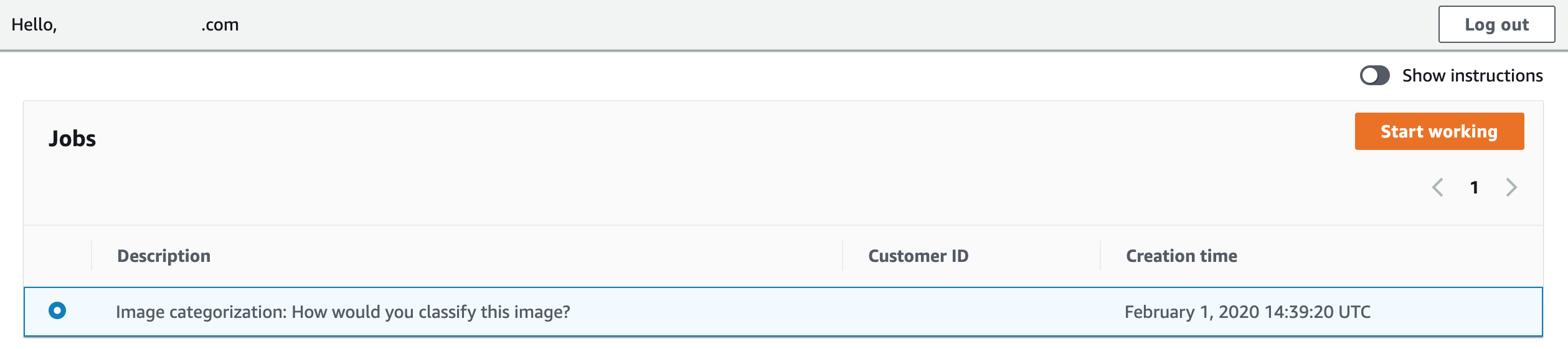Click the Image categorization job description text
This screenshot has height=349, width=1568.
coord(342,312)
